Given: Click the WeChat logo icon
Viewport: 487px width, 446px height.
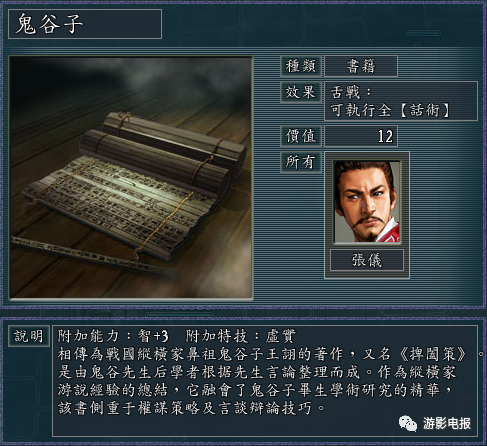Looking at the screenshot, I should [408, 423].
